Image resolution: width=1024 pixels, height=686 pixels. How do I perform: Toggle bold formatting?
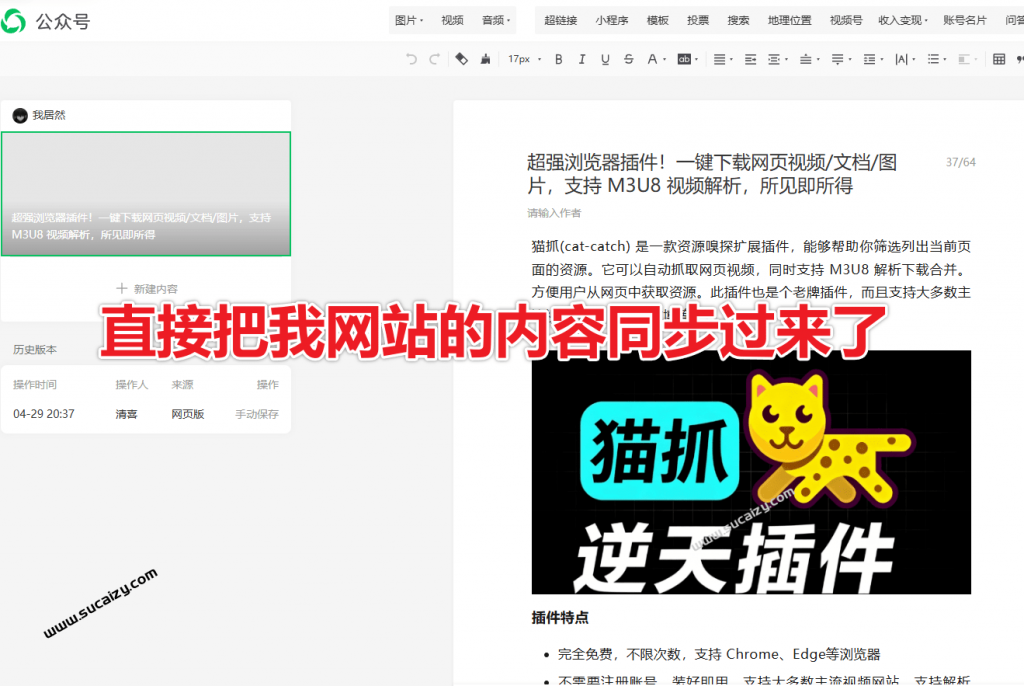[558, 59]
